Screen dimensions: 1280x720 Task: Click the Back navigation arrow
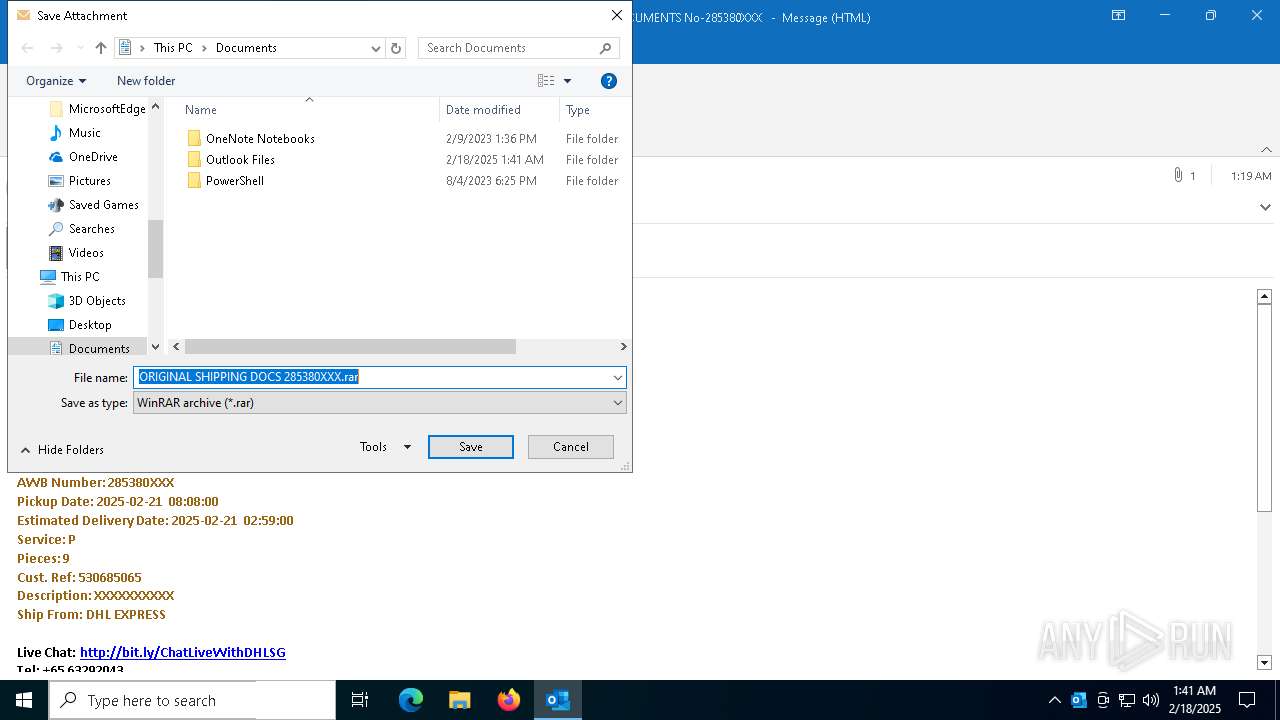click(x=28, y=48)
